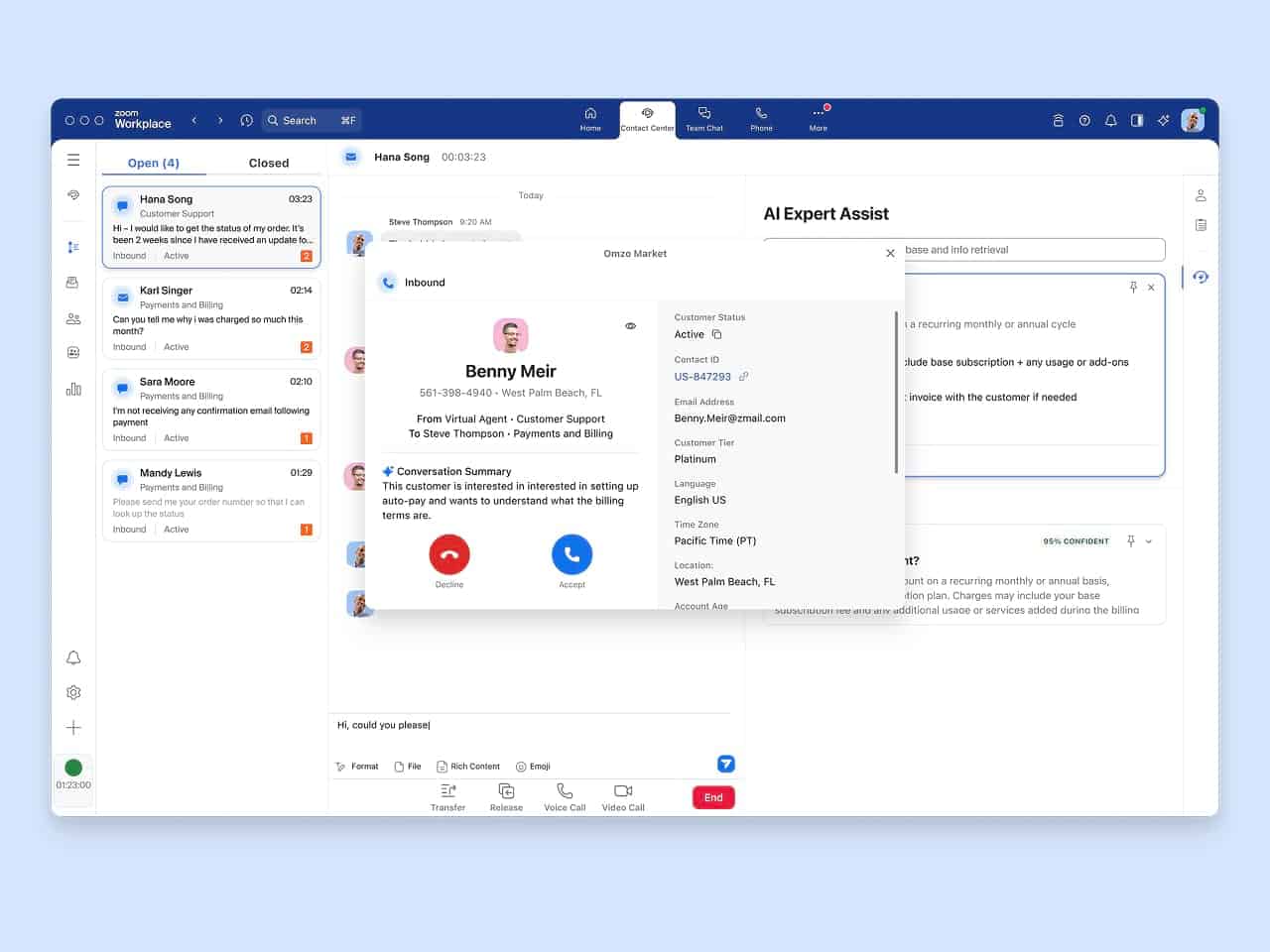
Task: Open the analytics icon in the left sidebar
Action: 73,389
